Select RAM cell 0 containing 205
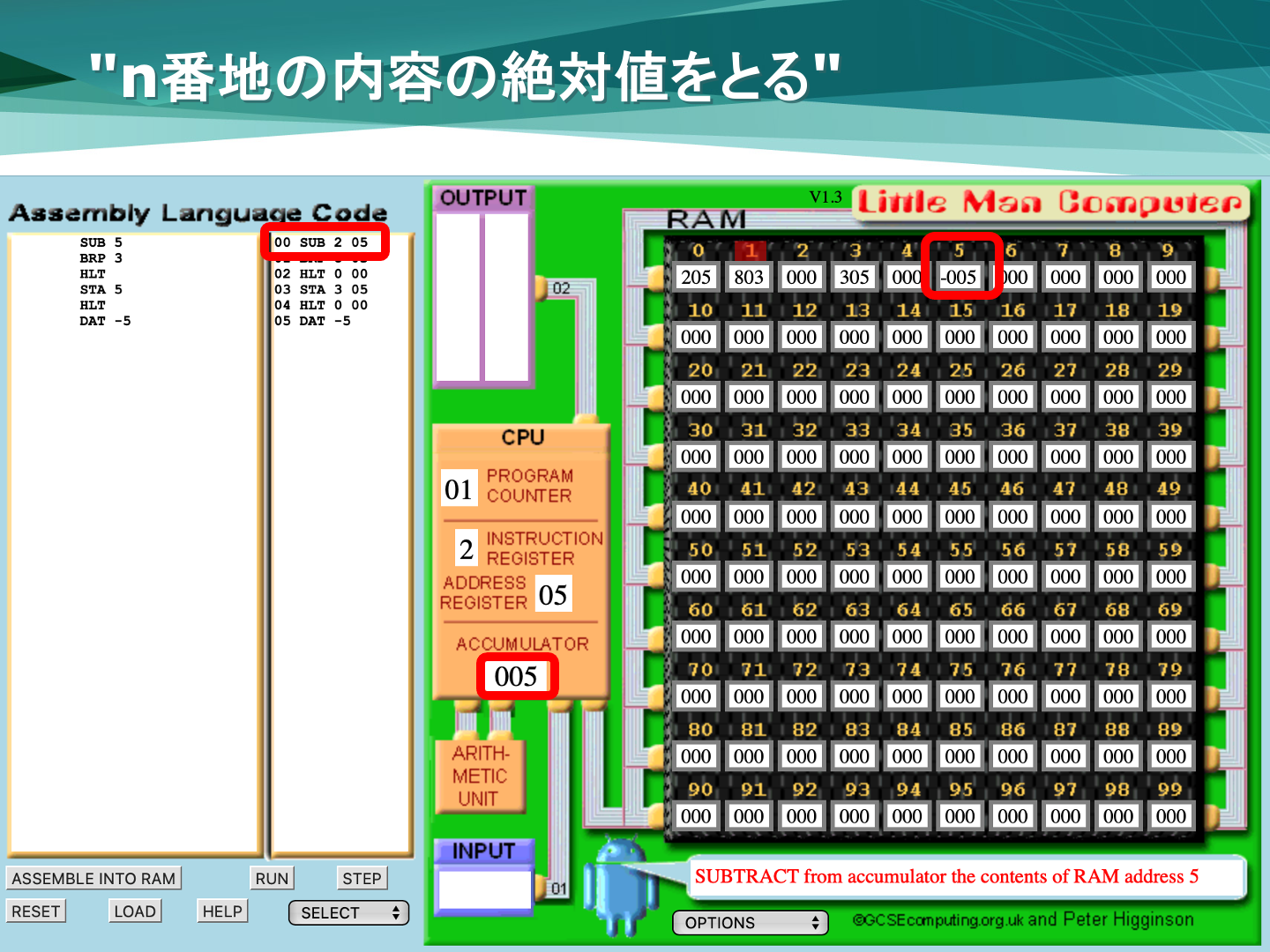Viewport: 1270px width, 952px height. click(x=696, y=277)
